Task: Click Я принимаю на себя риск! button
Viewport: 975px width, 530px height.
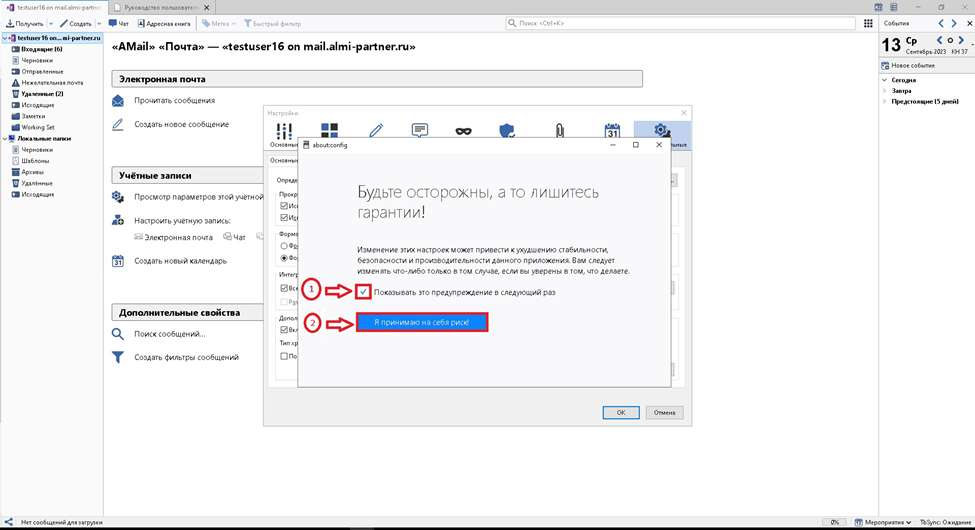Action: click(422, 322)
